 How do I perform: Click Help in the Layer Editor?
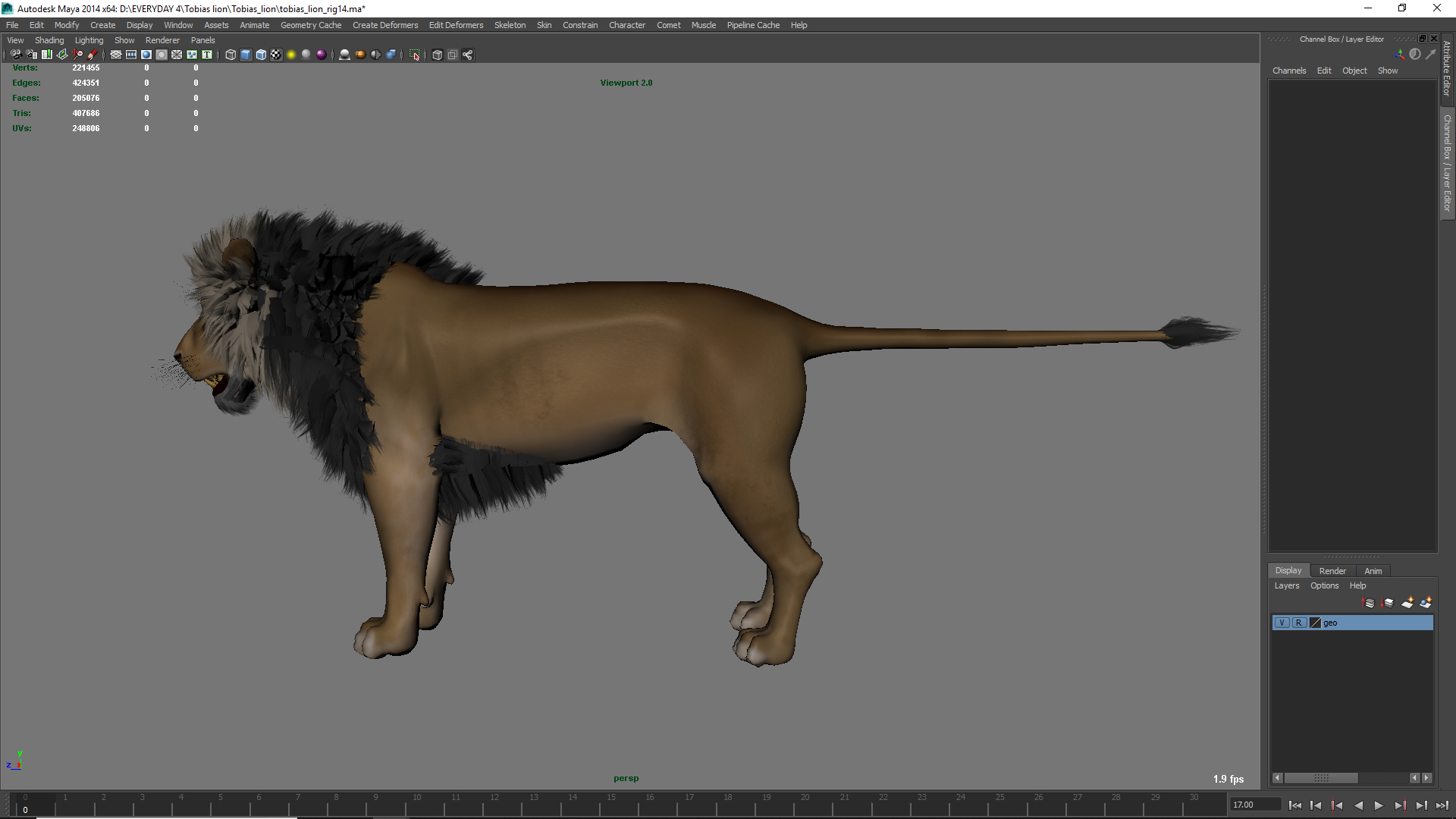pos(1358,585)
